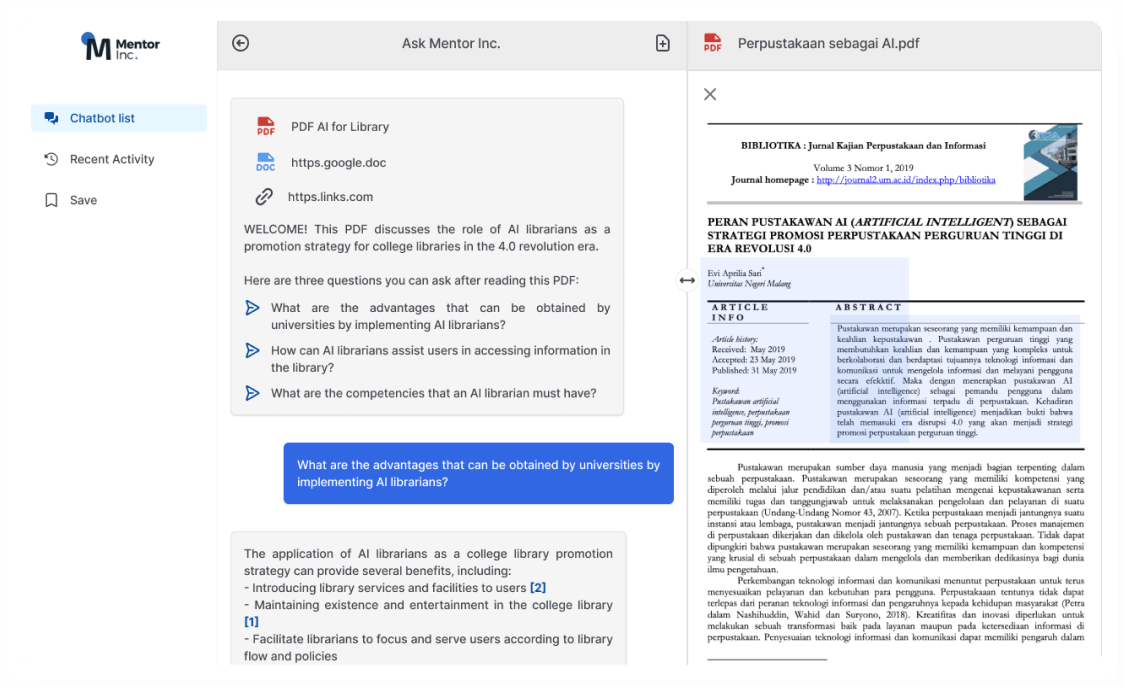Click the PDF AI for Library file
1124x687 pixels.
tap(339, 127)
